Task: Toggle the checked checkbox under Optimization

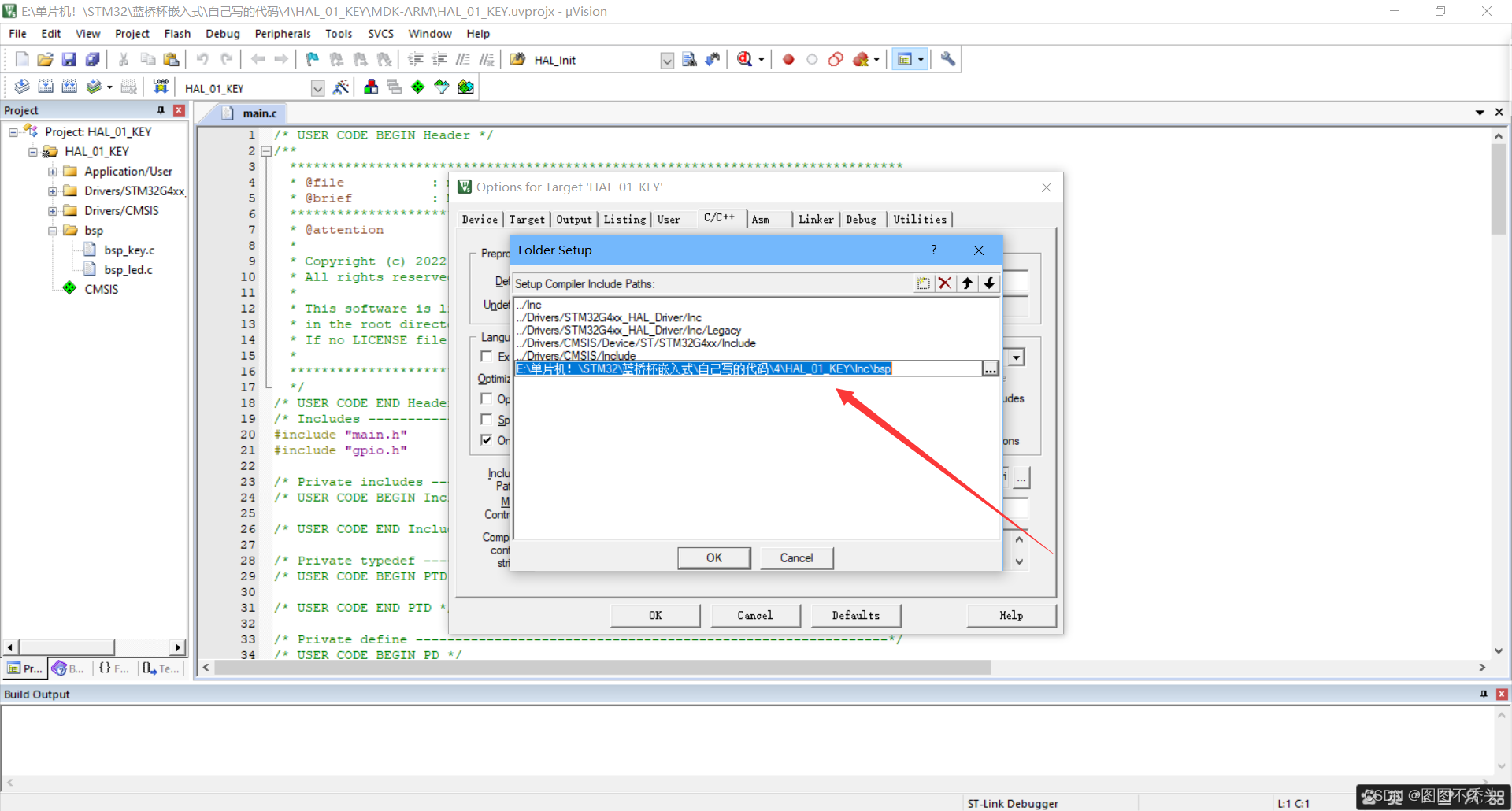Action: tap(486, 439)
